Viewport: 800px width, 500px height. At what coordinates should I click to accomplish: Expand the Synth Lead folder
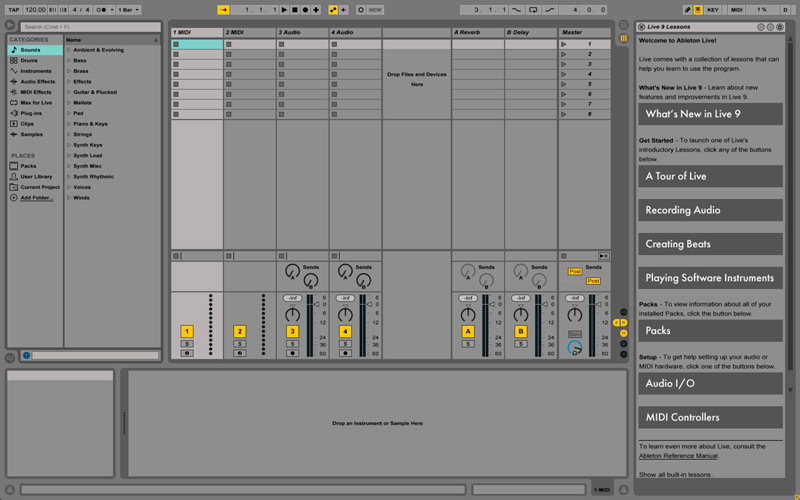[69, 156]
